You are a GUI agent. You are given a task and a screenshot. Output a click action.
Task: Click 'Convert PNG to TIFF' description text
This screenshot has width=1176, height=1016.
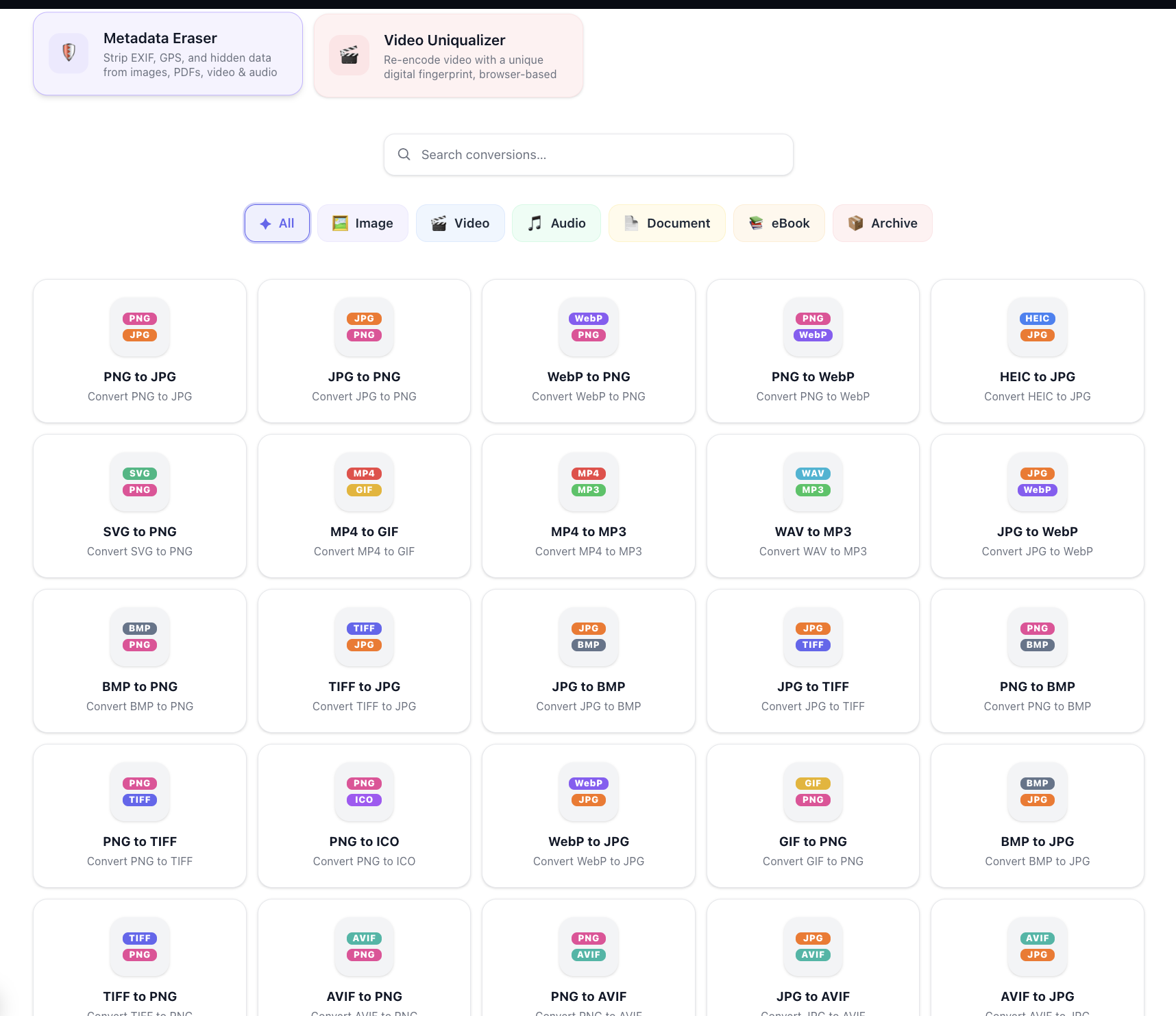coord(140,861)
